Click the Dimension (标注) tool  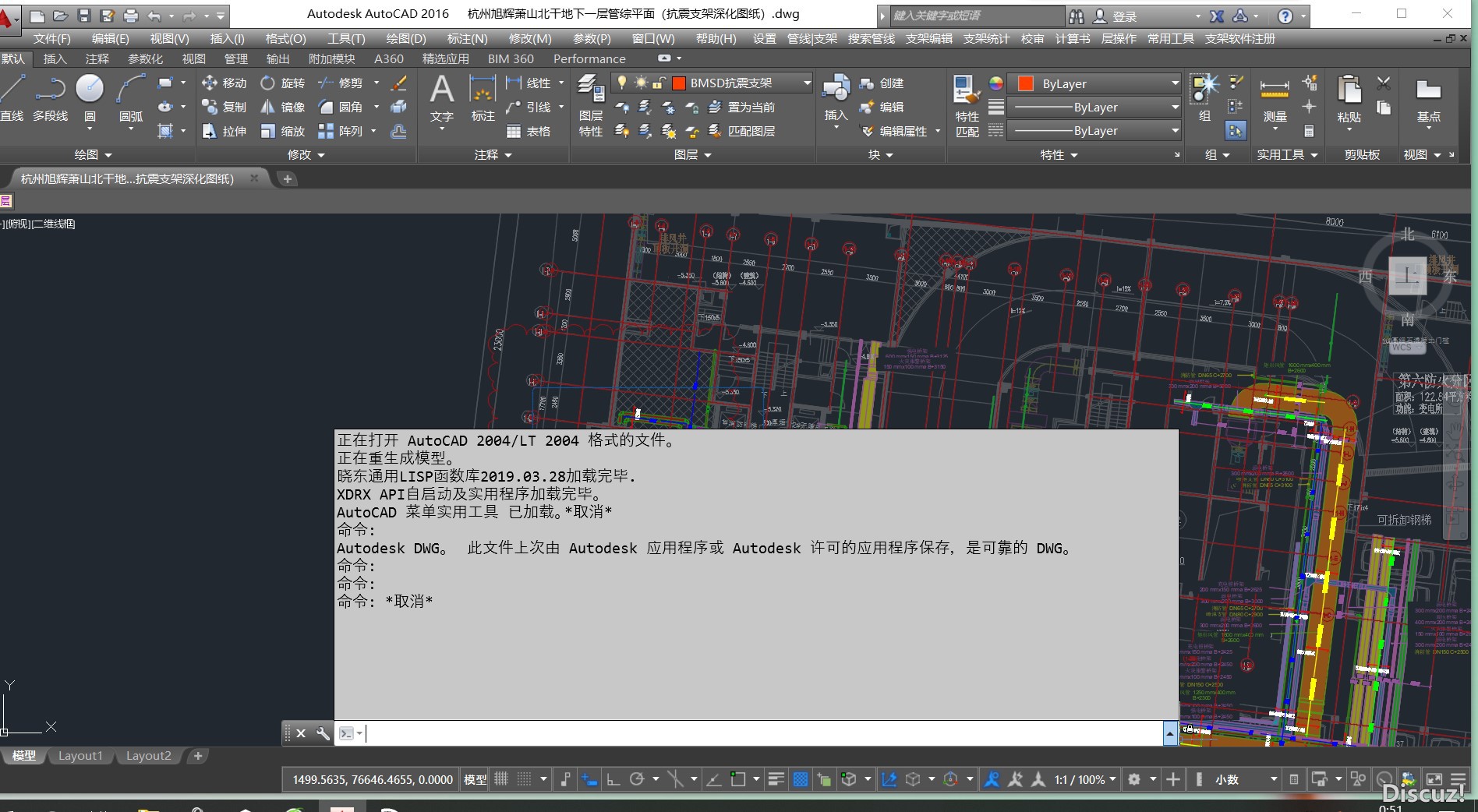[483, 98]
